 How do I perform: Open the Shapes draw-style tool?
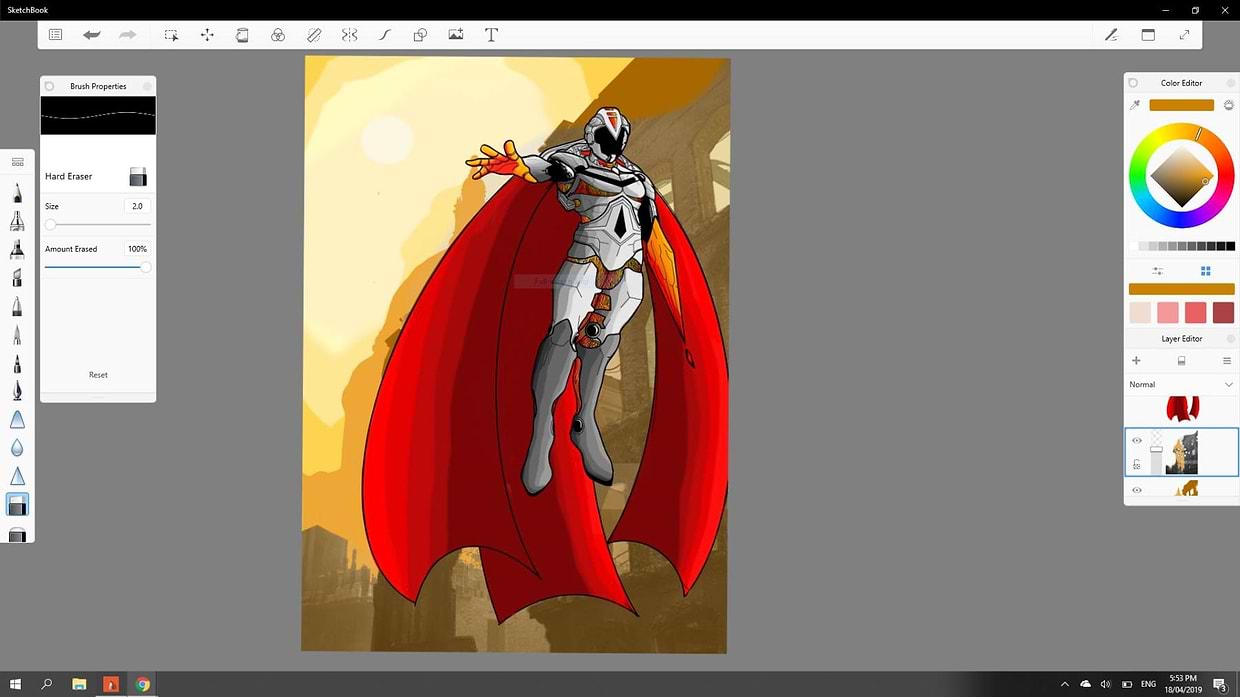[420, 35]
